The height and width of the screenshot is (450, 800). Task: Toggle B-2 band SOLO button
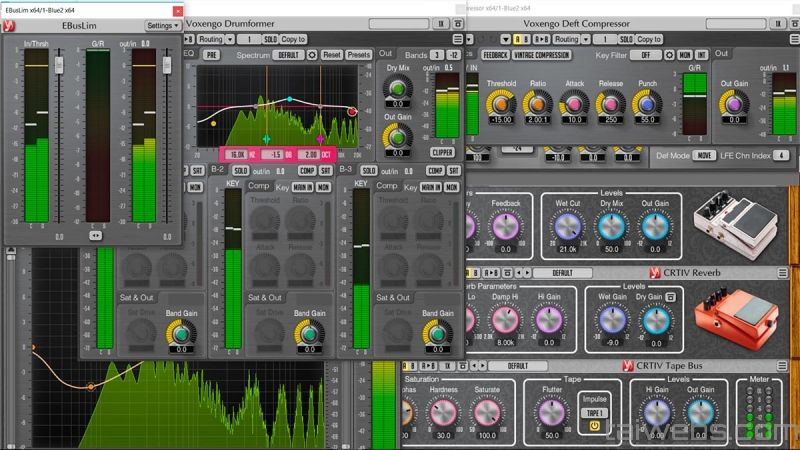click(240, 170)
